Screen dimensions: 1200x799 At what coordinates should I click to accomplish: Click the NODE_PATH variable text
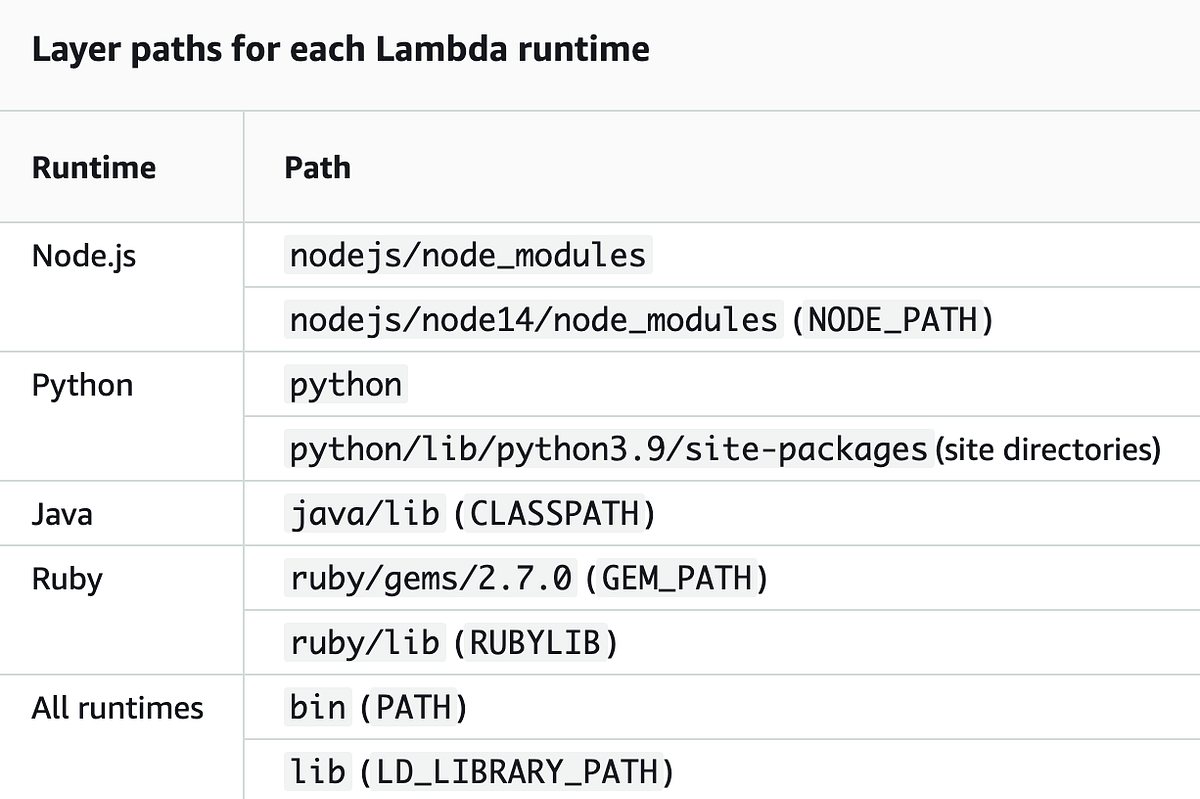coord(893,319)
